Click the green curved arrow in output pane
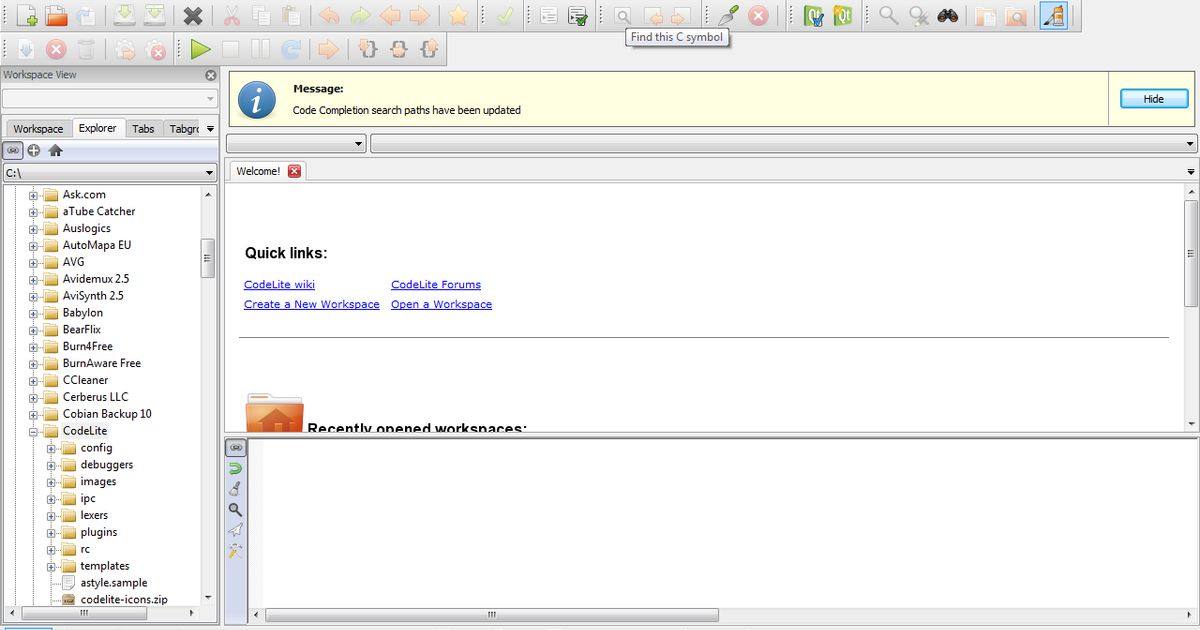Viewport: 1200px width, 630px height. [235, 468]
